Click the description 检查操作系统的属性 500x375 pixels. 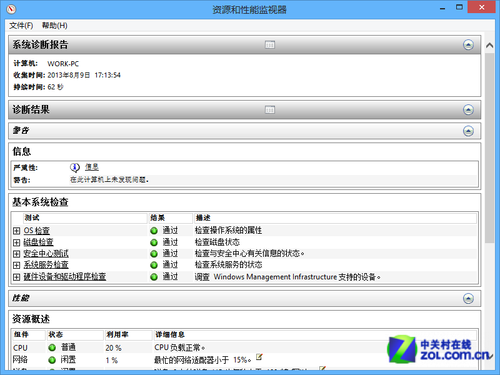[228, 230]
